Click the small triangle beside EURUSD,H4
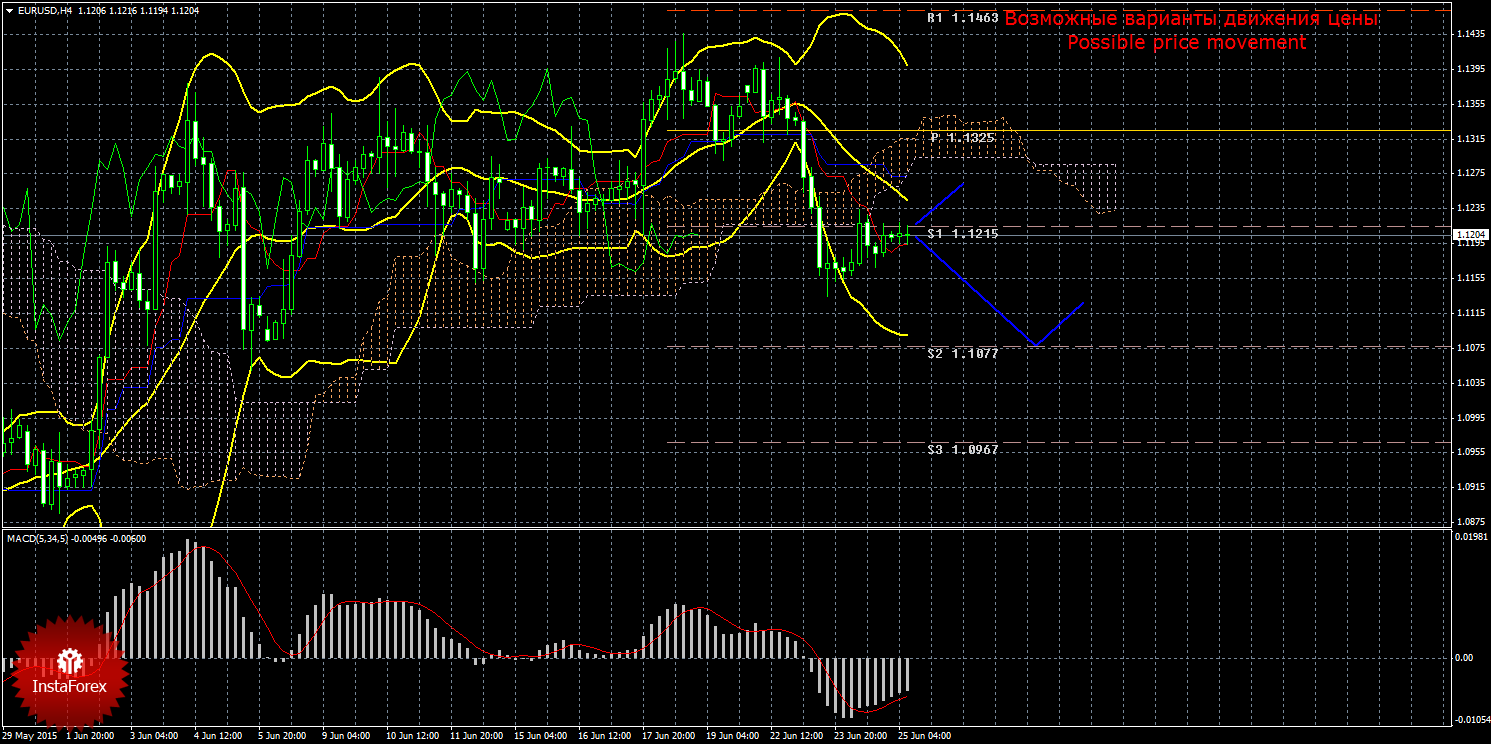 click(9, 11)
